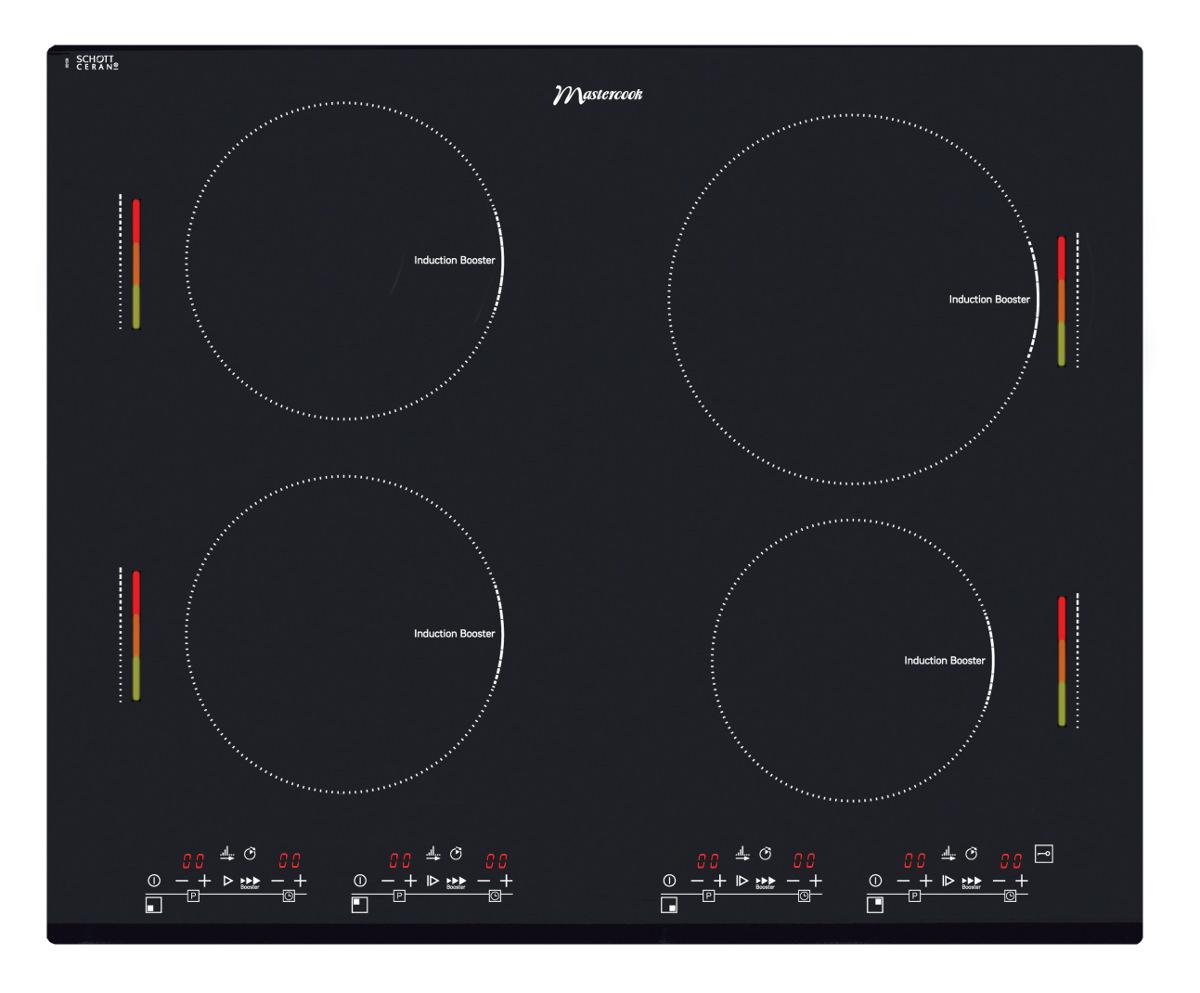Tap the boxed clock symbol for rear-right zone
The height and width of the screenshot is (993, 1200).
coord(1010,896)
